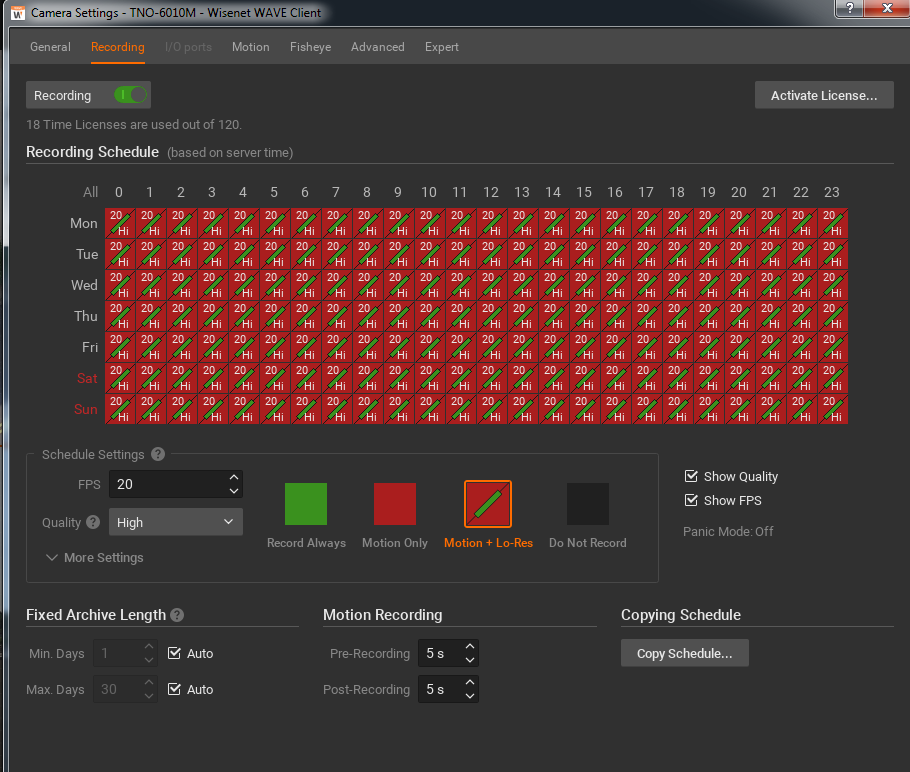910x772 pixels.
Task: Select the hour 12 column header
Action: point(491,192)
